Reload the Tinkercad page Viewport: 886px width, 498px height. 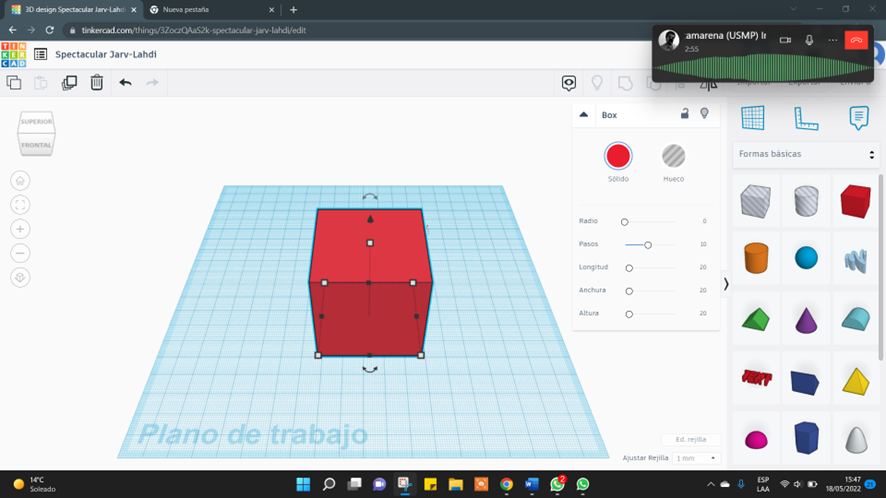pyautogui.click(x=50, y=30)
